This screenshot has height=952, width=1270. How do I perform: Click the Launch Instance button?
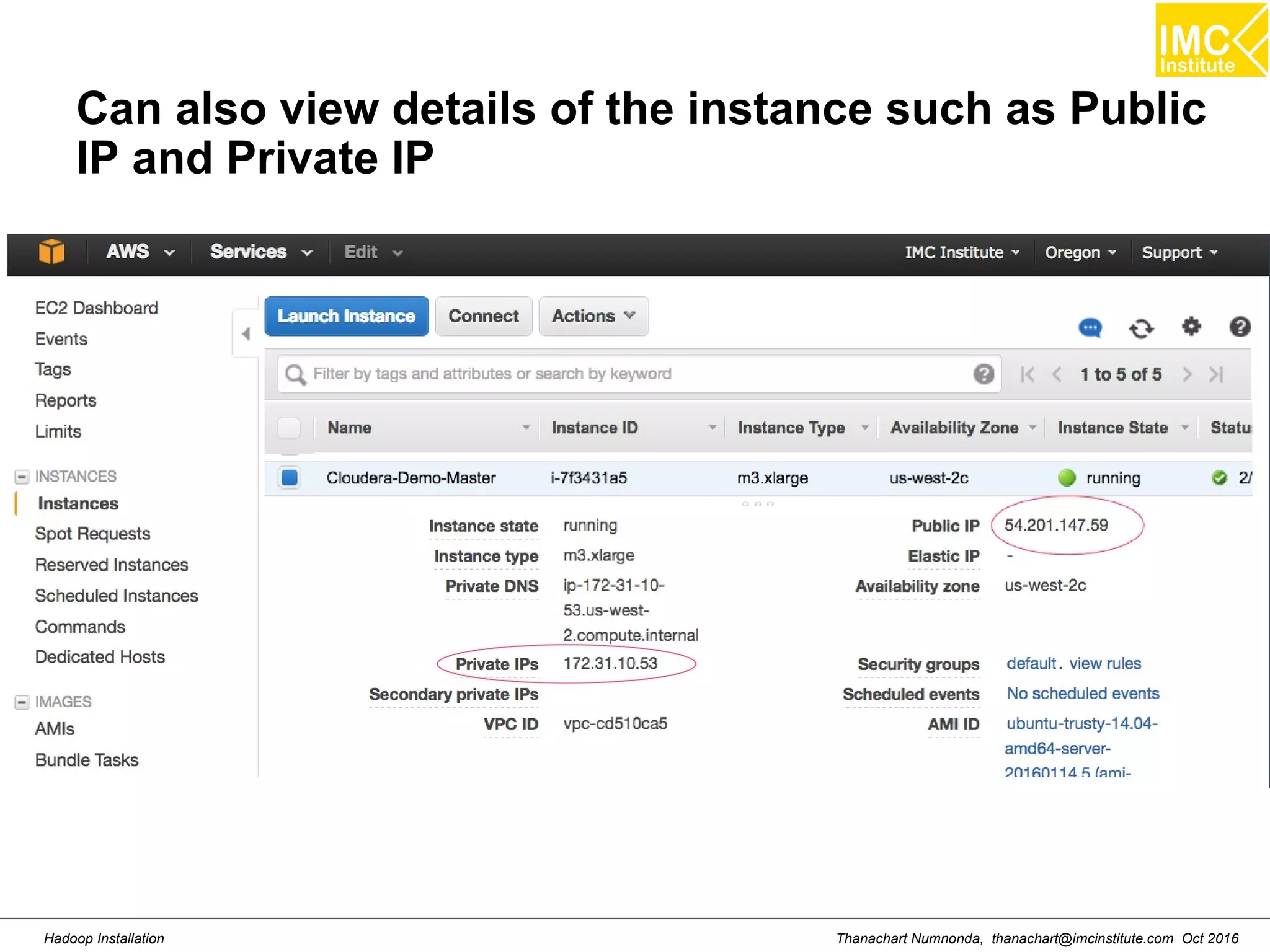[x=347, y=316]
